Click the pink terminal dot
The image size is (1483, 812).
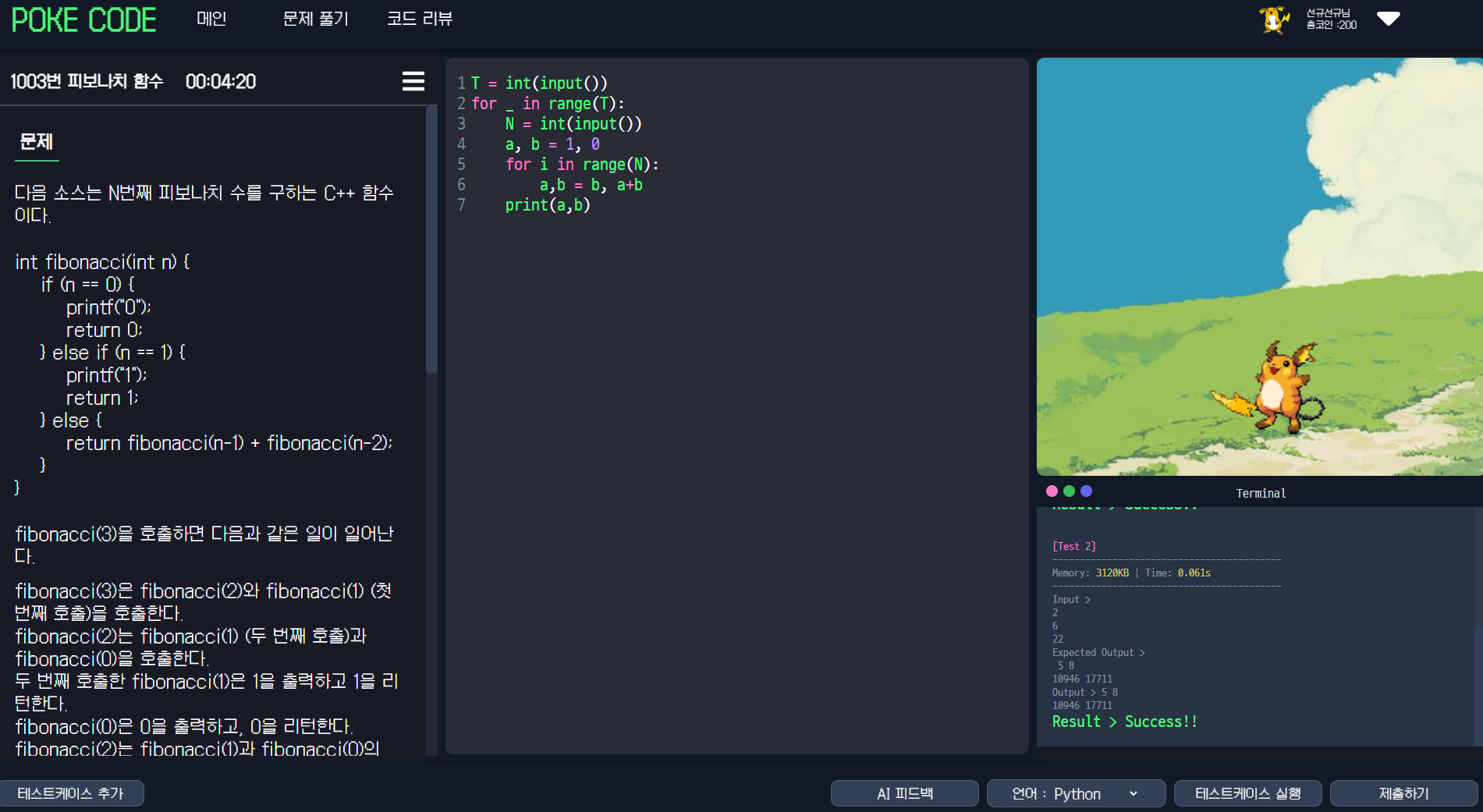pos(1052,491)
